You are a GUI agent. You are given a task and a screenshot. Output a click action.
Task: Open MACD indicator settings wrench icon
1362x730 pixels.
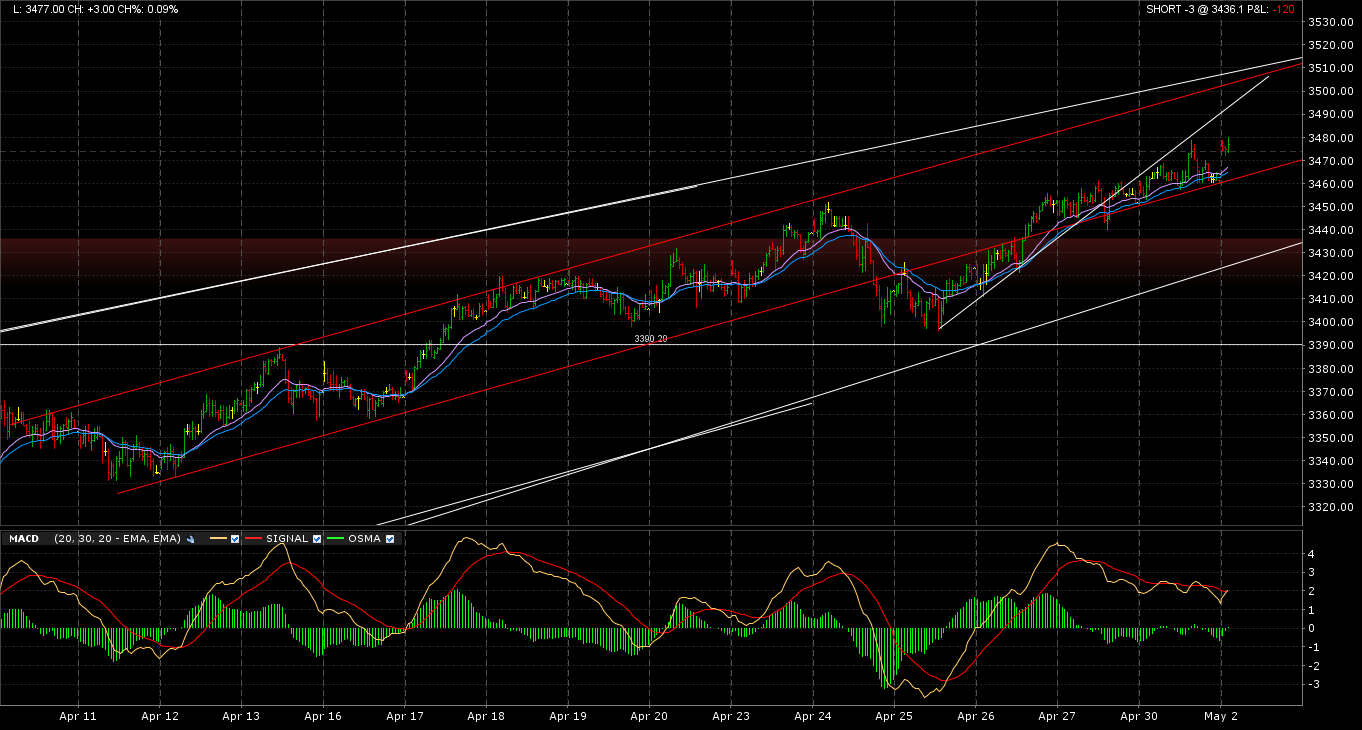click(190, 539)
